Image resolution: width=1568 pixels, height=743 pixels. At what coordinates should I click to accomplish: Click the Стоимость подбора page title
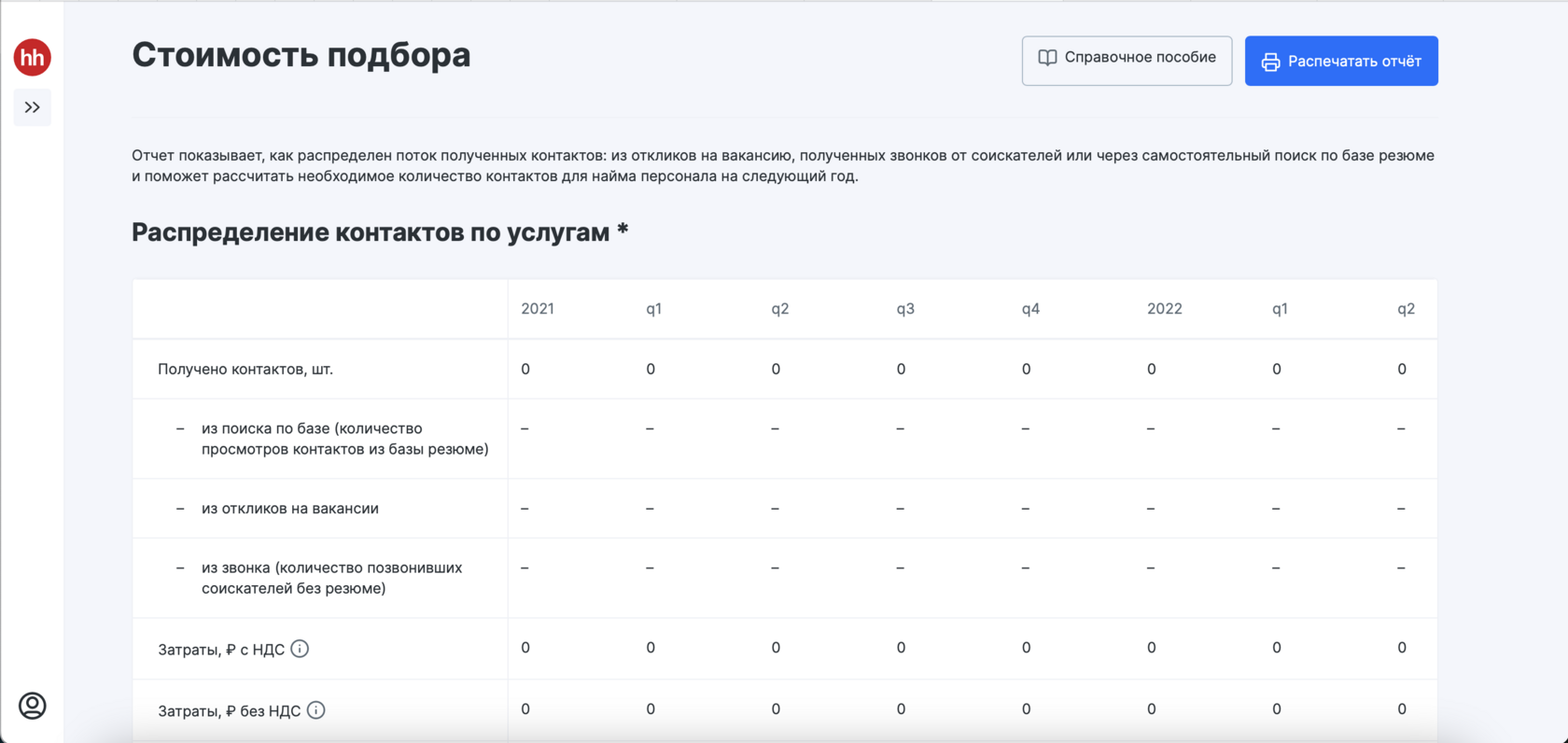pyautogui.click(x=301, y=55)
